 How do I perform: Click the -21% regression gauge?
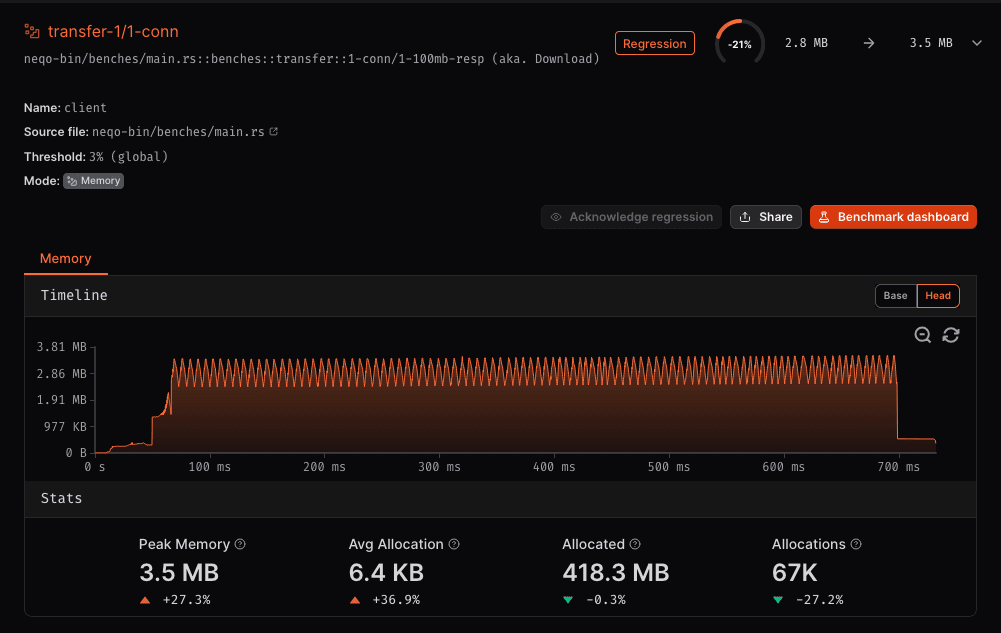[739, 42]
